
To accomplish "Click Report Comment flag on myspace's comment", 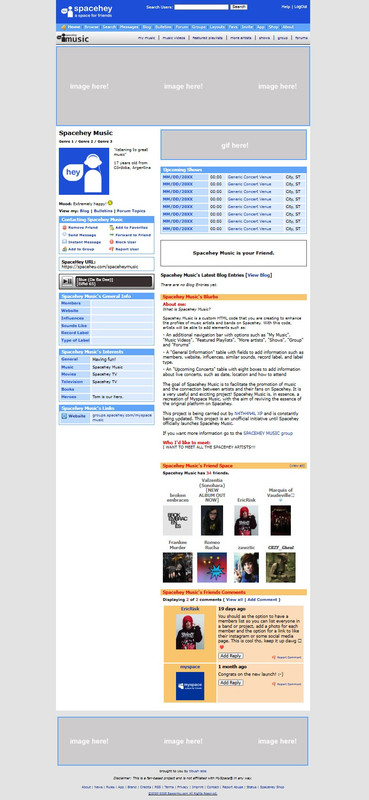I will [x=274, y=683].
